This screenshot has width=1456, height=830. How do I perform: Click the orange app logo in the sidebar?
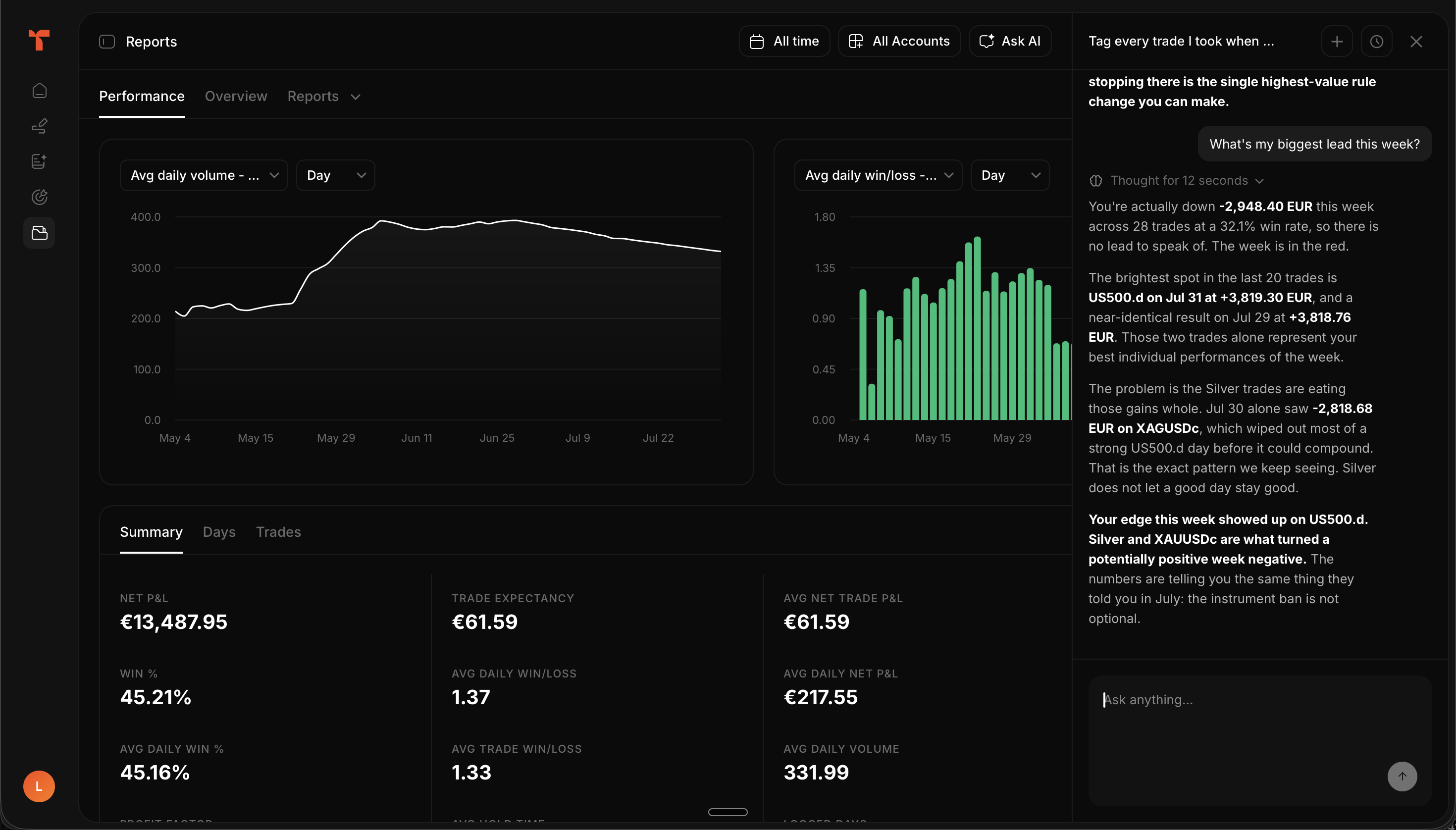(39, 40)
